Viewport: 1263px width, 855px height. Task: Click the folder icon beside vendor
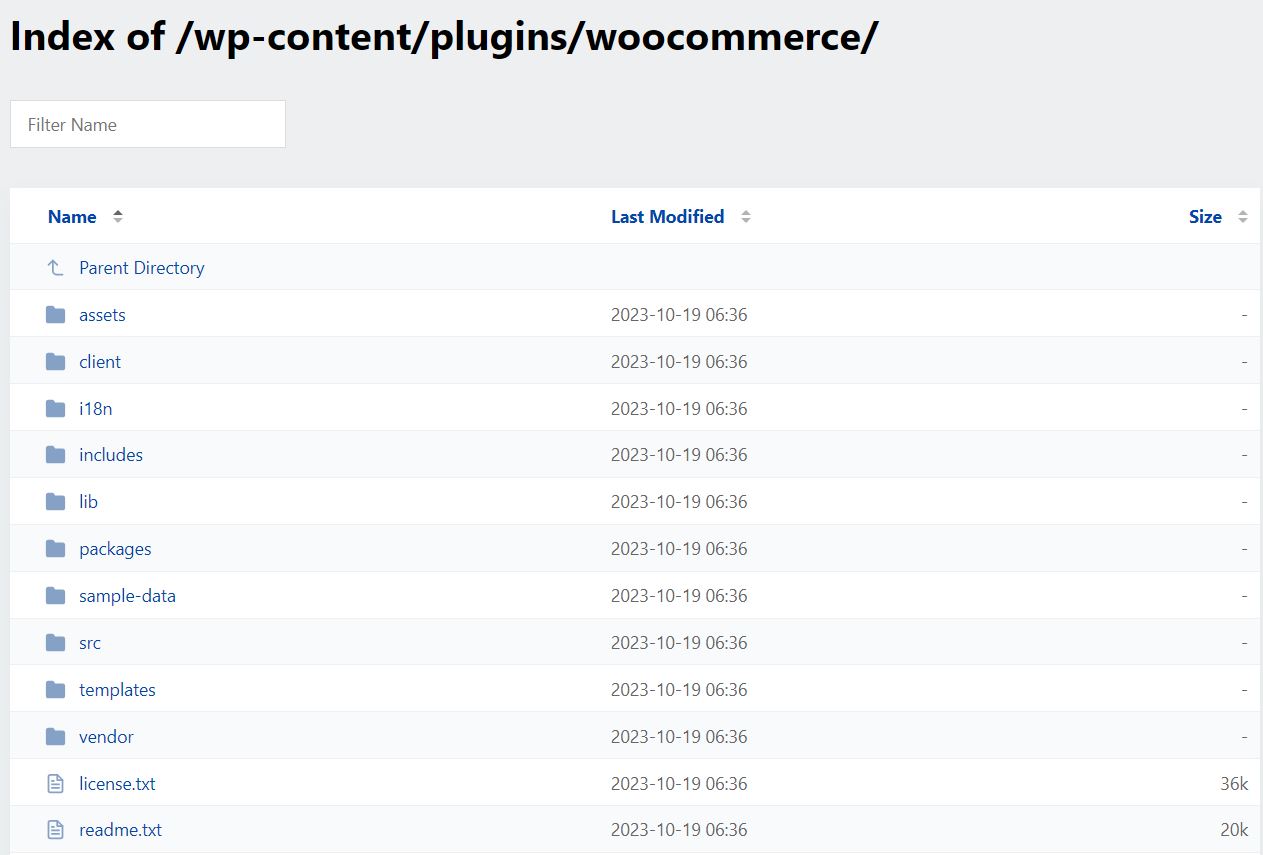coord(56,737)
